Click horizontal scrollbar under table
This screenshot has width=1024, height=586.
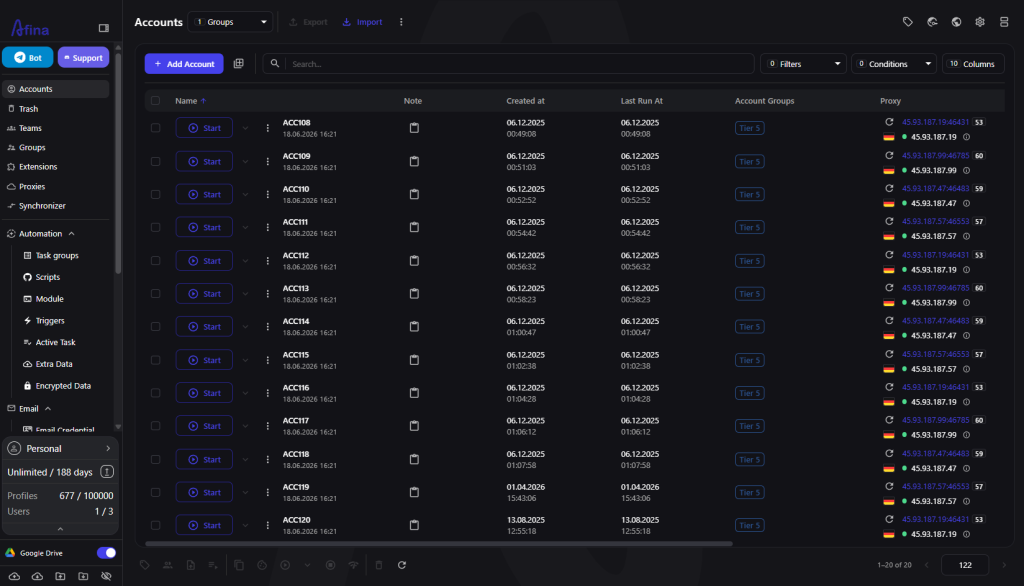[439, 544]
